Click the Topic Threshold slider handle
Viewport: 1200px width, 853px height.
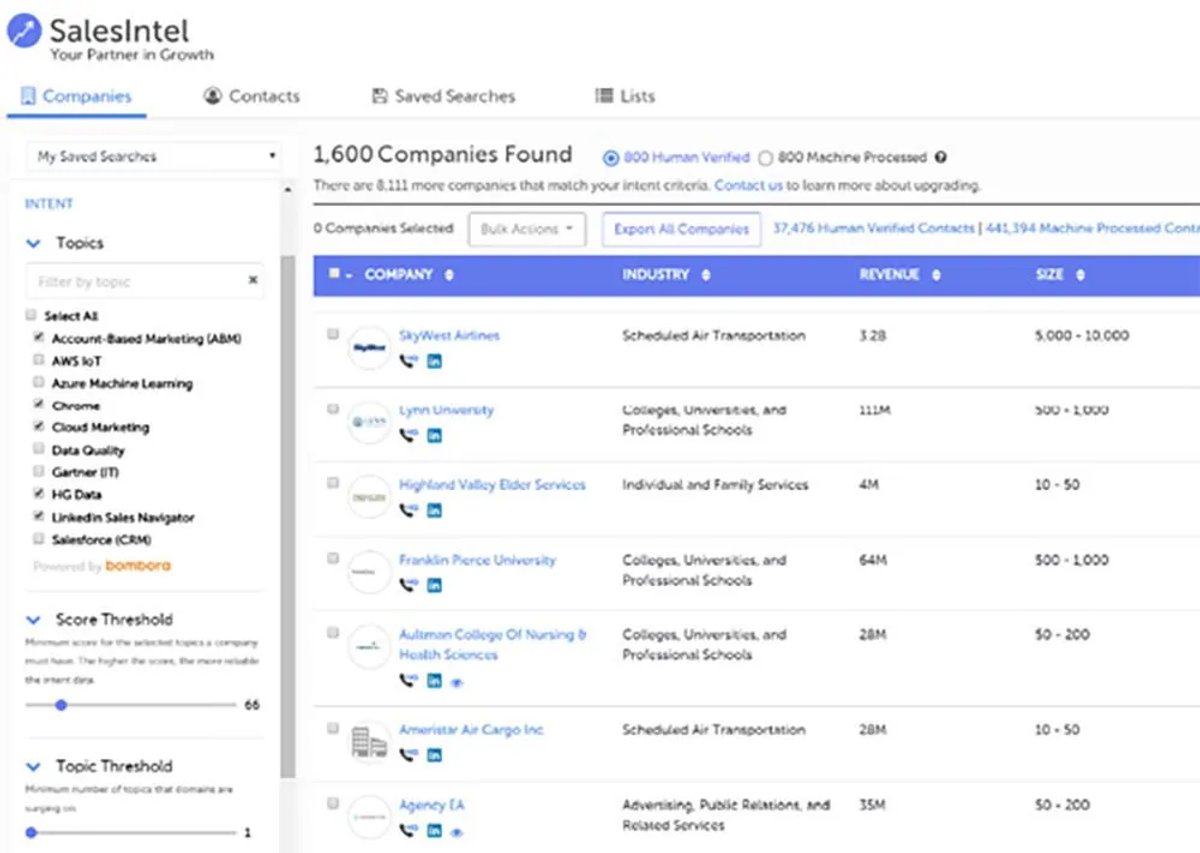pos(31,832)
